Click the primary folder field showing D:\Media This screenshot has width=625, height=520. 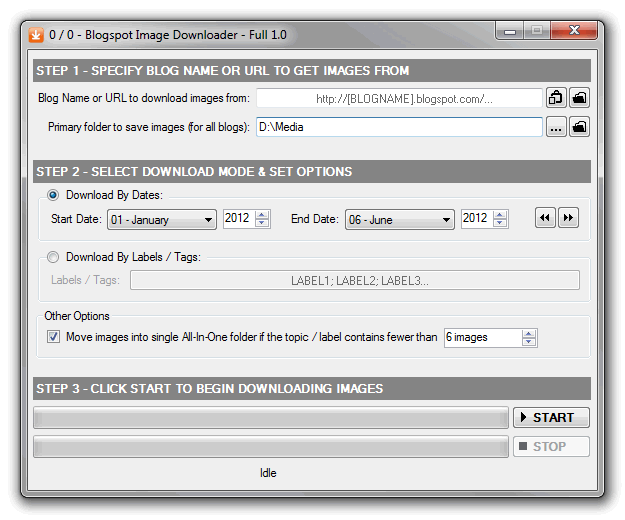(399, 127)
